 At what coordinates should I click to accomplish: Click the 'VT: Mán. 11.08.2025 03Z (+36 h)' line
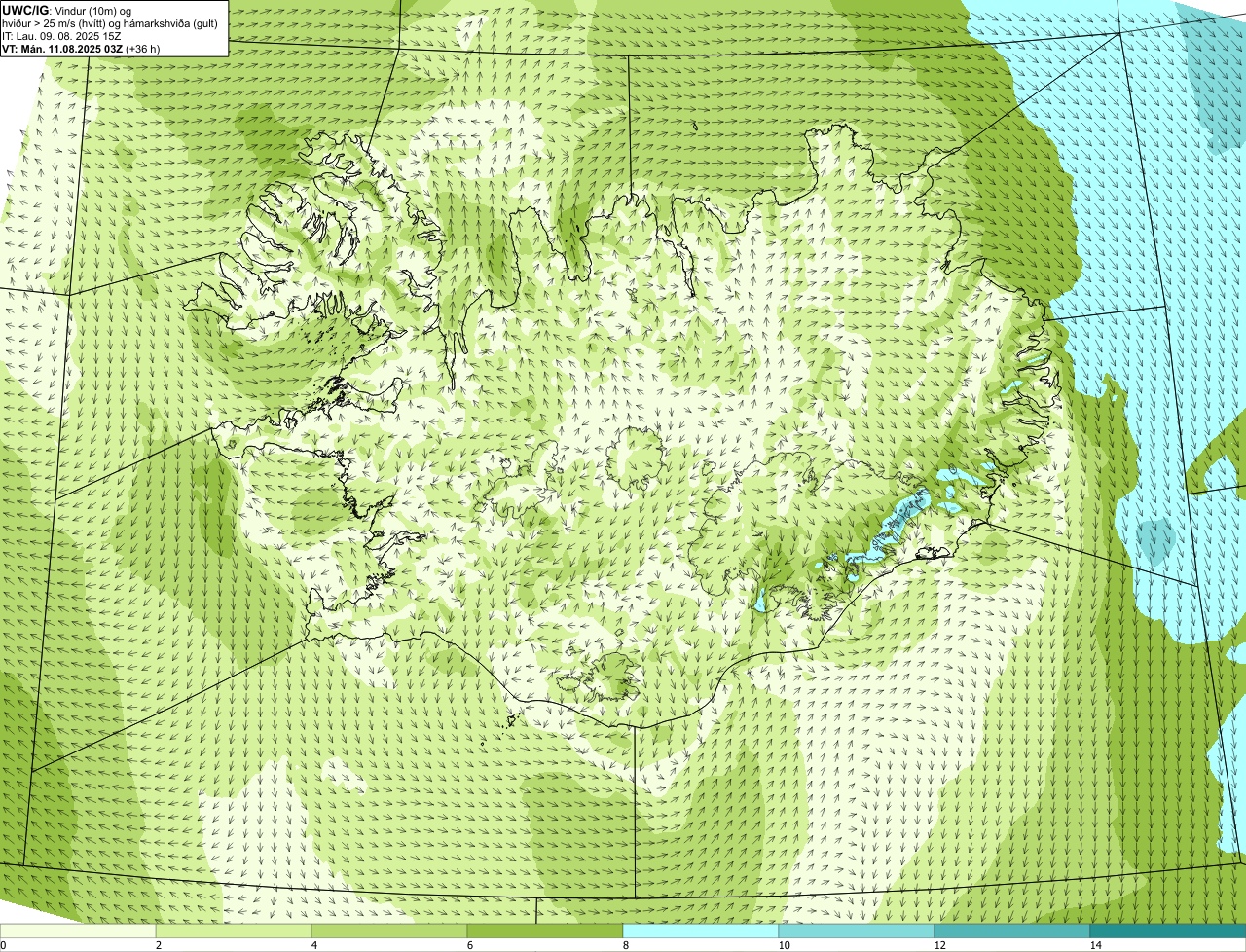pos(81,49)
